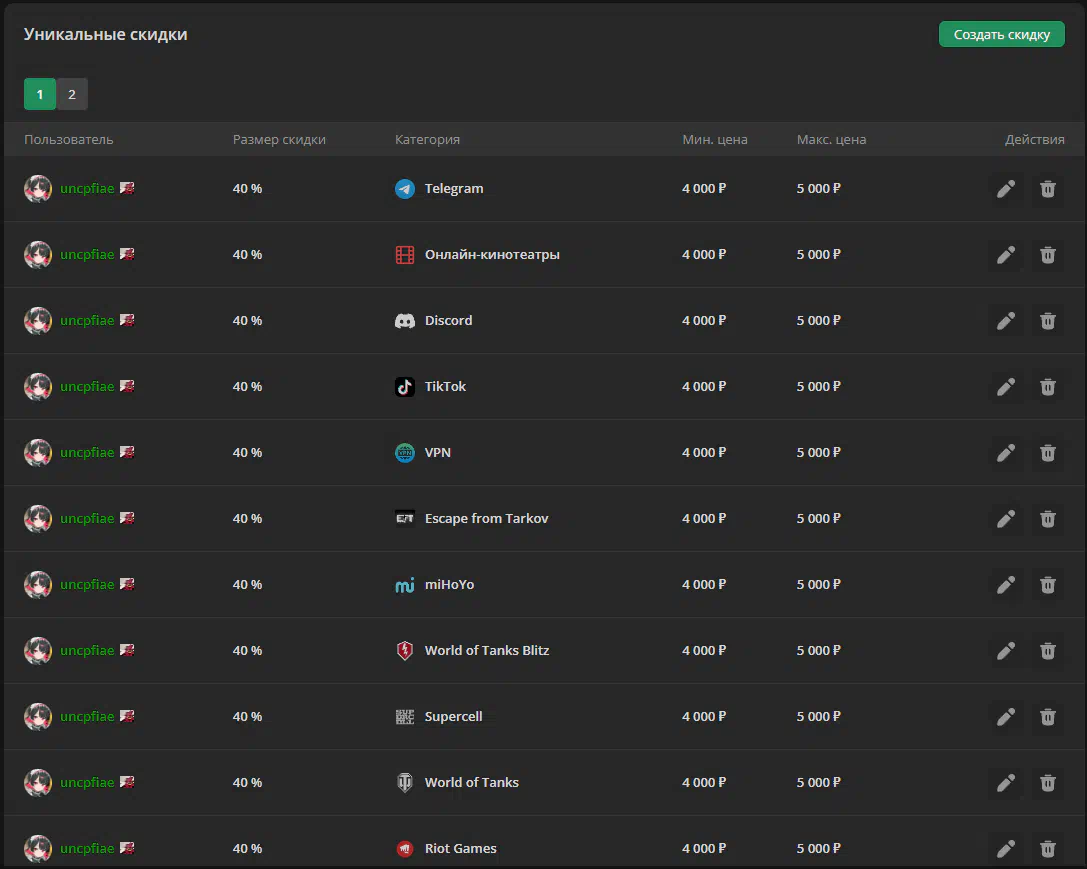Select the Escape from Tarkov category name
Image resolution: width=1087 pixels, height=869 pixels.
[487, 518]
